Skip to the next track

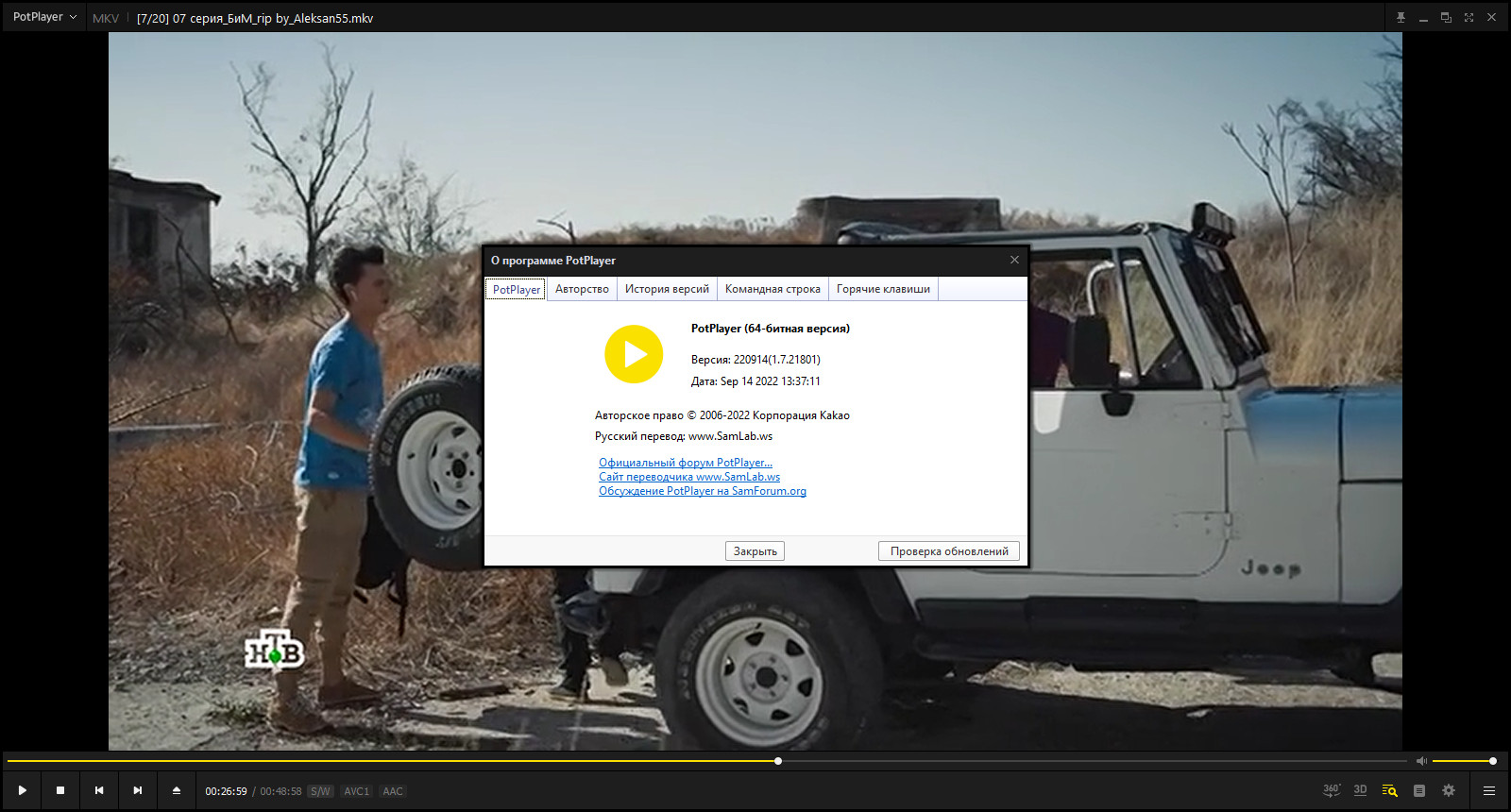[x=138, y=790]
